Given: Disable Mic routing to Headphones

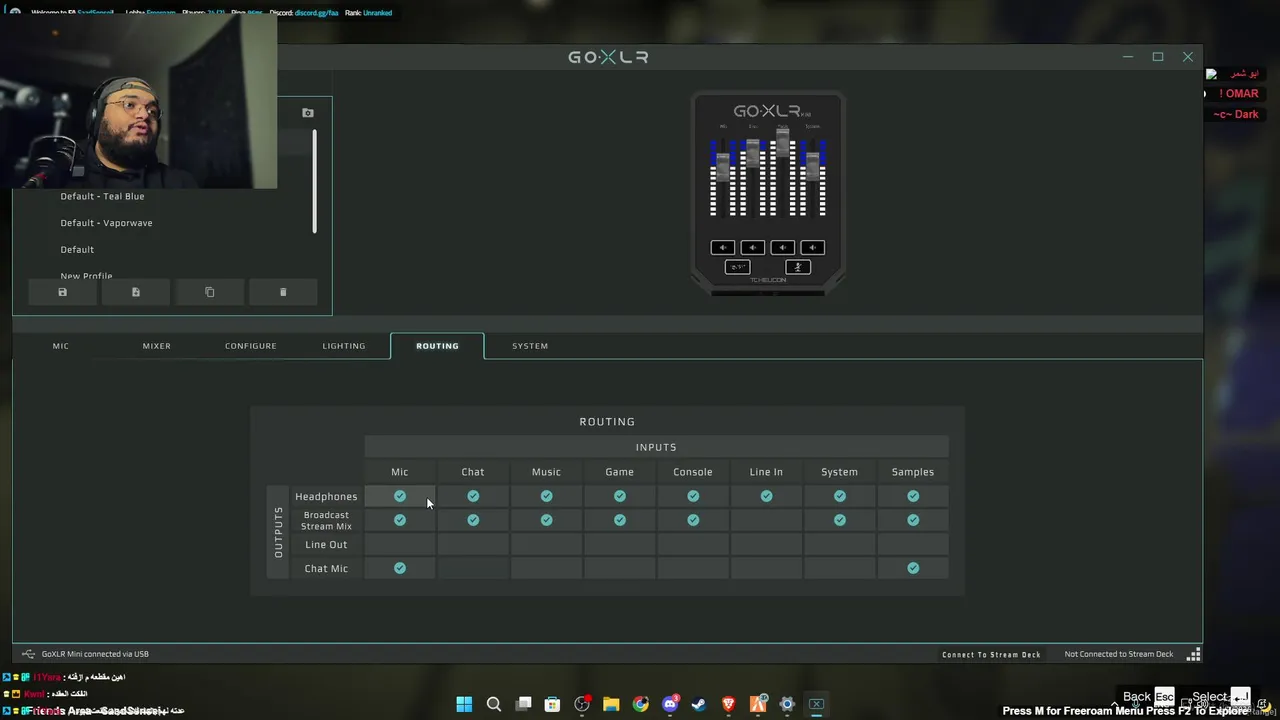Looking at the screenshot, I should (400, 496).
